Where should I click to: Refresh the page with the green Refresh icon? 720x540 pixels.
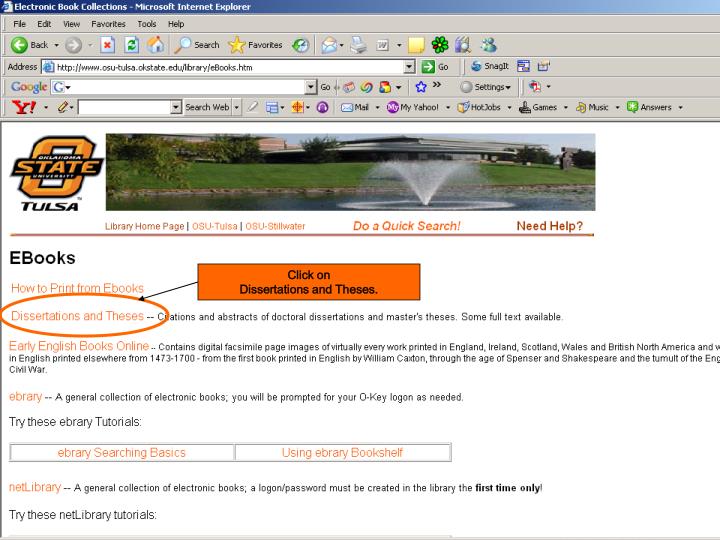[x=131, y=45]
